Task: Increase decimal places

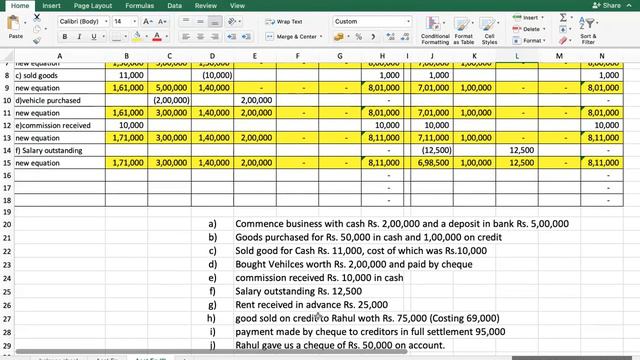Action: tap(390, 37)
